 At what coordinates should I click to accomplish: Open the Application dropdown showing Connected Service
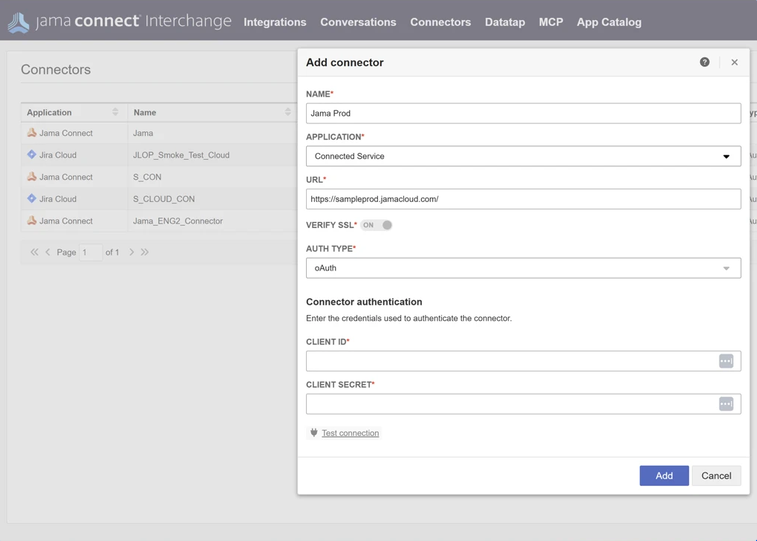point(523,156)
